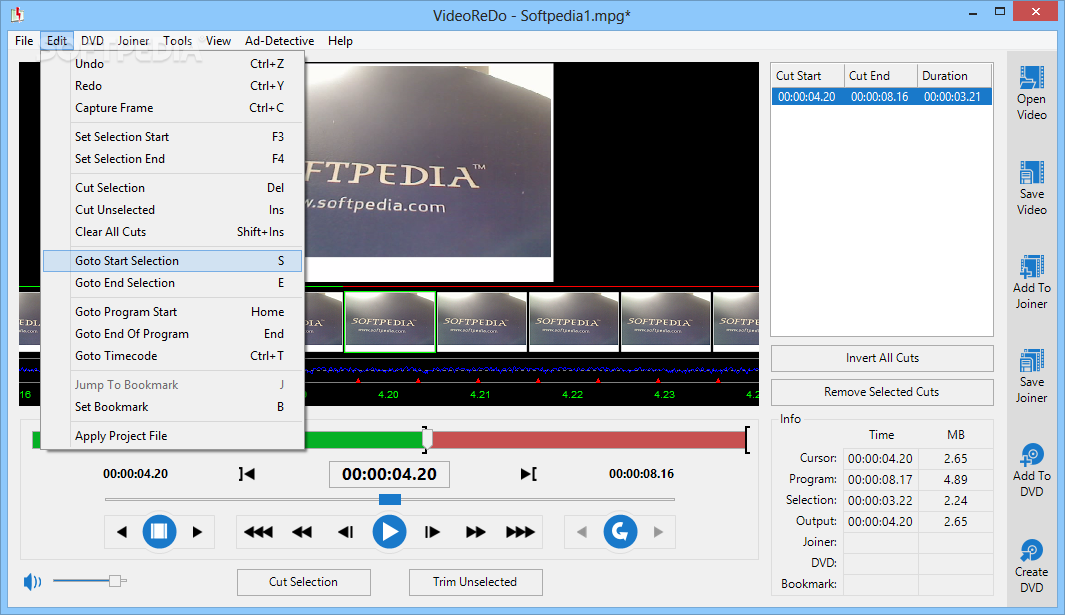Screen dimensions: 1065x615
Task: Click the speaker volume icon
Action: [x=32, y=582]
